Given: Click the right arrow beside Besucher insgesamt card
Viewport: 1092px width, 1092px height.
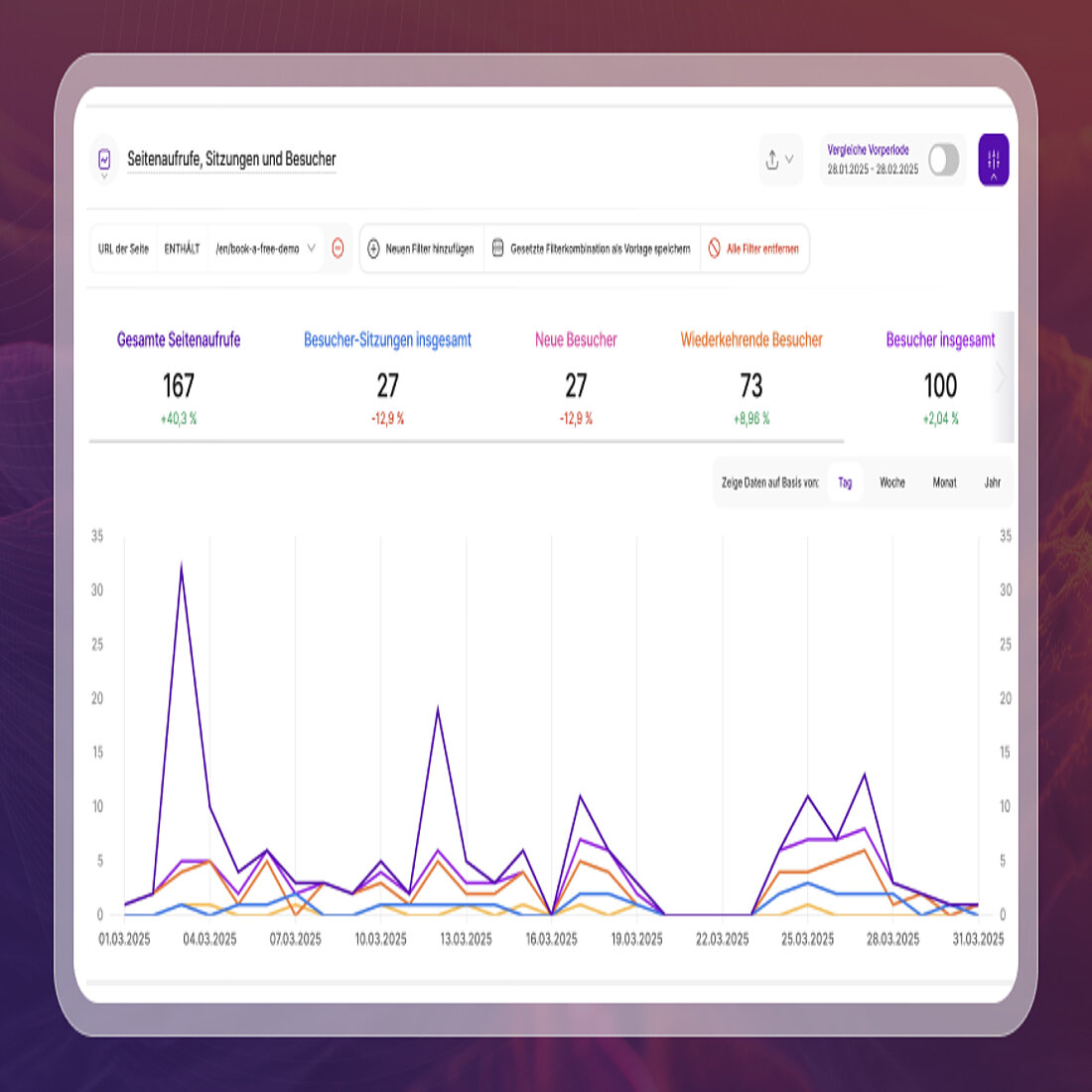Looking at the screenshot, I should [1004, 378].
